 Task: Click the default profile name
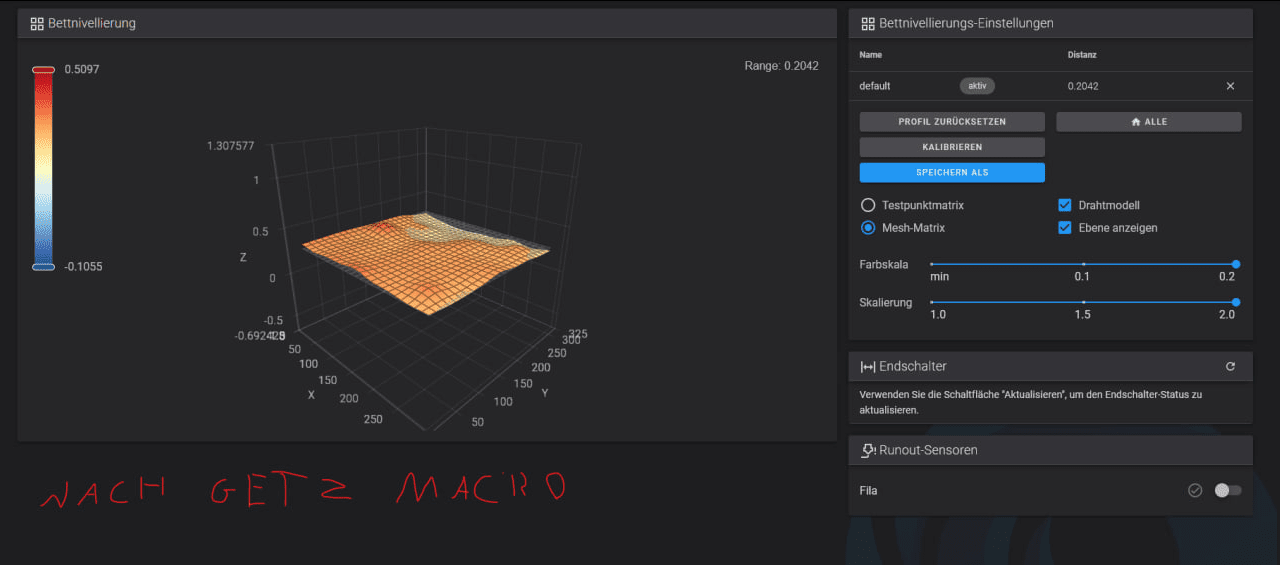click(874, 86)
